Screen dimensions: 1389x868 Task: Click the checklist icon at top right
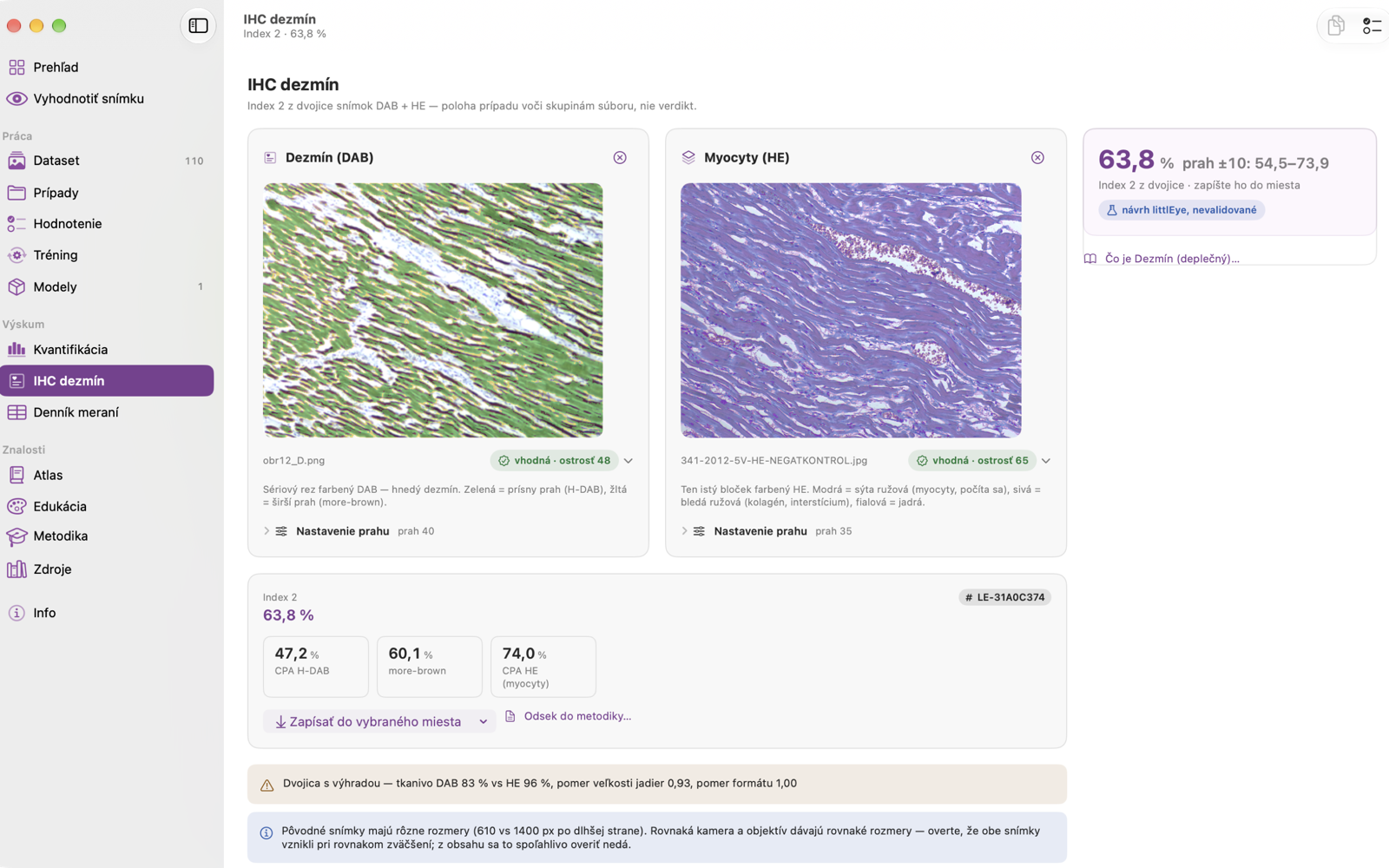click(x=1372, y=26)
